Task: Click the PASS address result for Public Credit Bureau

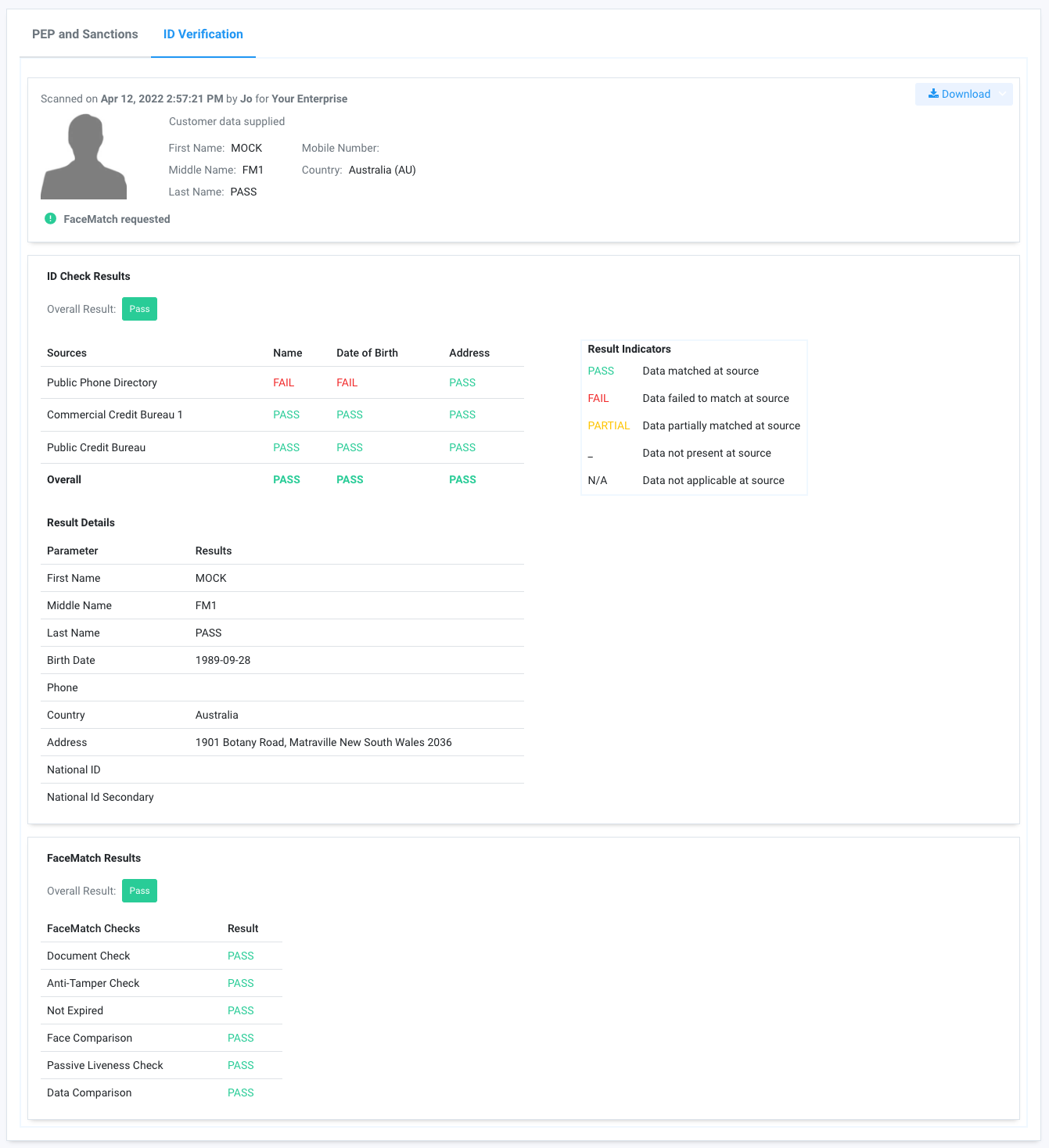Action: pyautogui.click(x=462, y=447)
